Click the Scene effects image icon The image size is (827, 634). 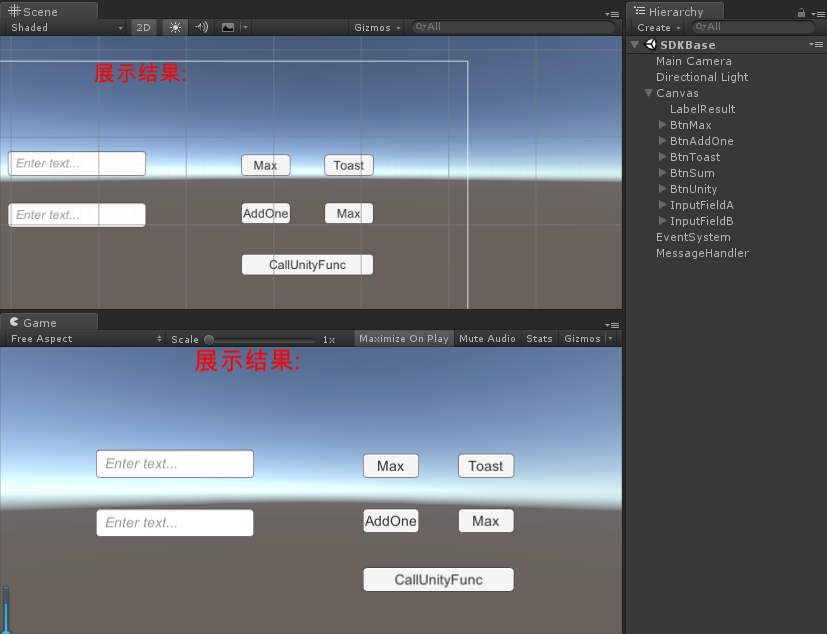[228, 27]
